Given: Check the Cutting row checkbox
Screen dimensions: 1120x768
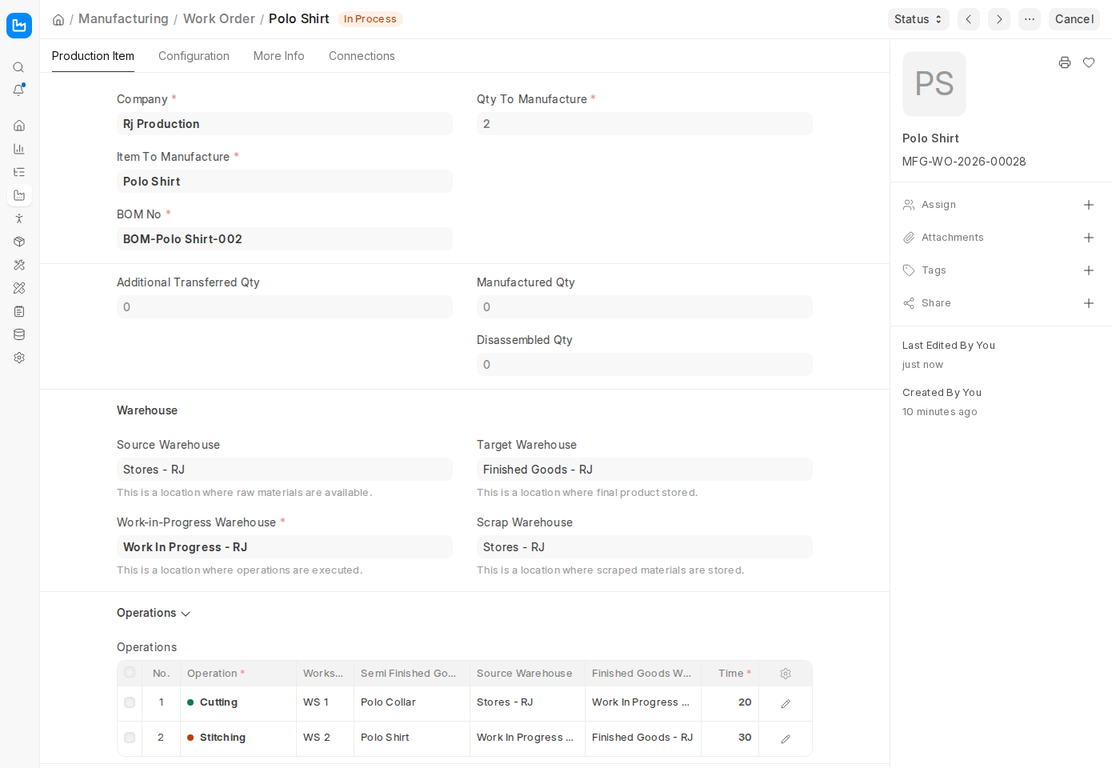Looking at the screenshot, I should 129,702.
